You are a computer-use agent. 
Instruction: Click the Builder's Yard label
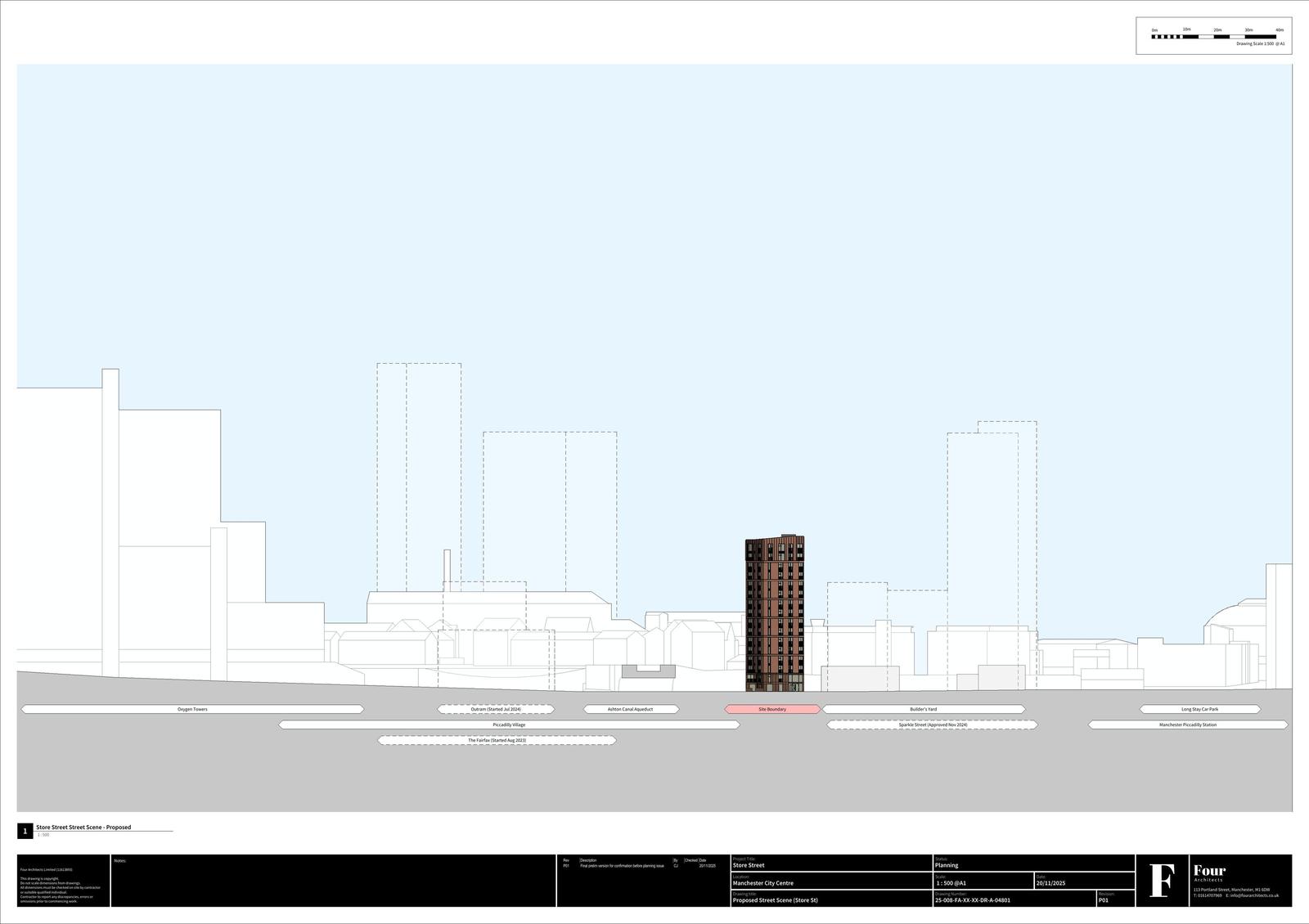click(x=923, y=709)
